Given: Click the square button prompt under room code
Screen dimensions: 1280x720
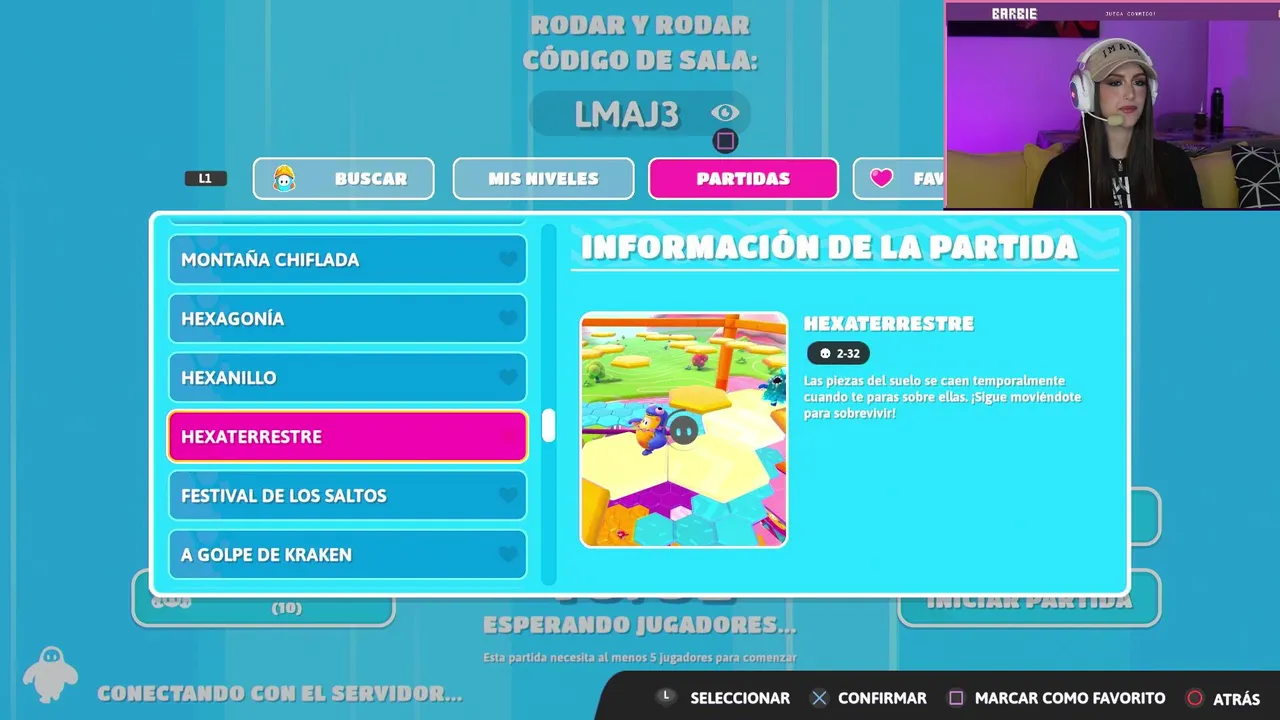Looking at the screenshot, I should pyautogui.click(x=726, y=141).
